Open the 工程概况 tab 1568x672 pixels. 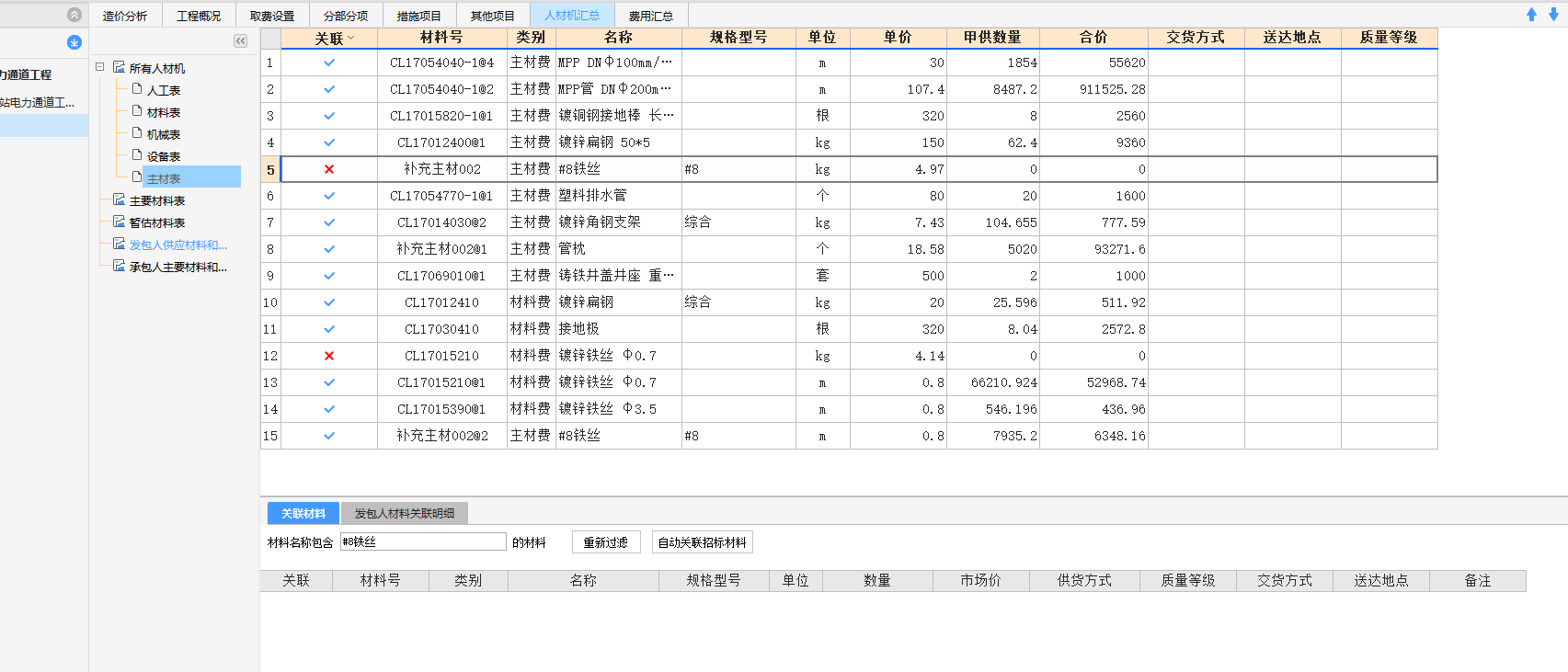click(199, 16)
